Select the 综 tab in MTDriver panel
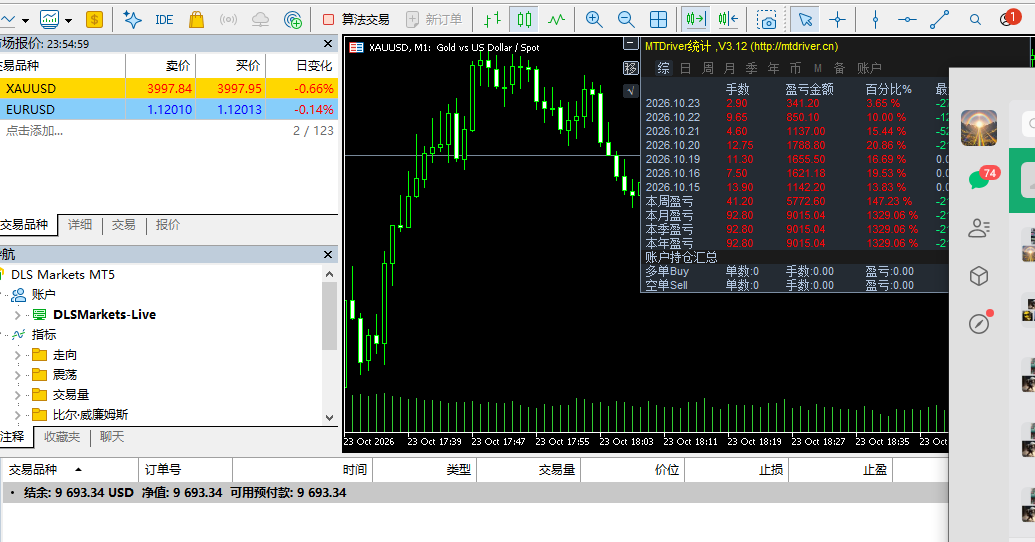The image size is (1035, 542). [663, 68]
